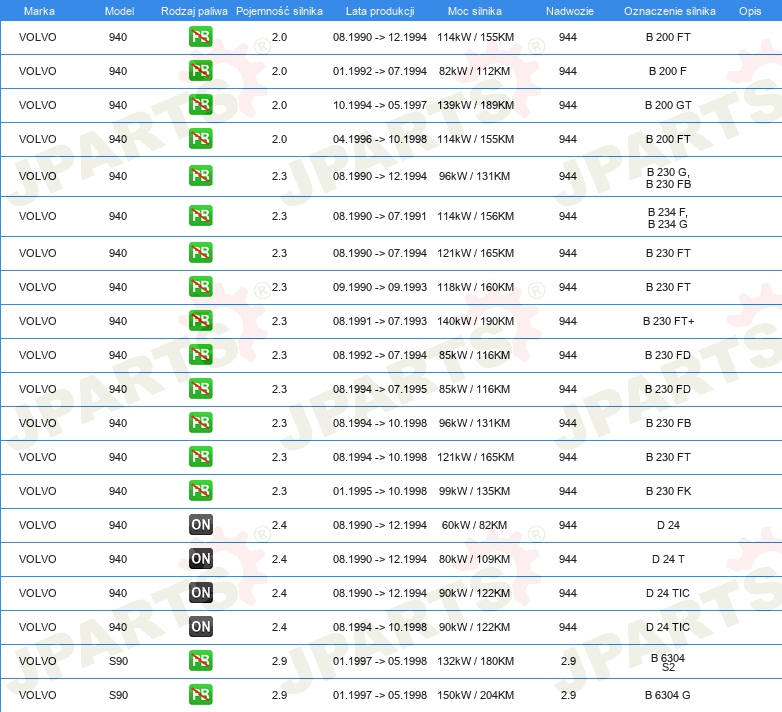Click the Marka column header
The image size is (782, 712).
[38, 10]
